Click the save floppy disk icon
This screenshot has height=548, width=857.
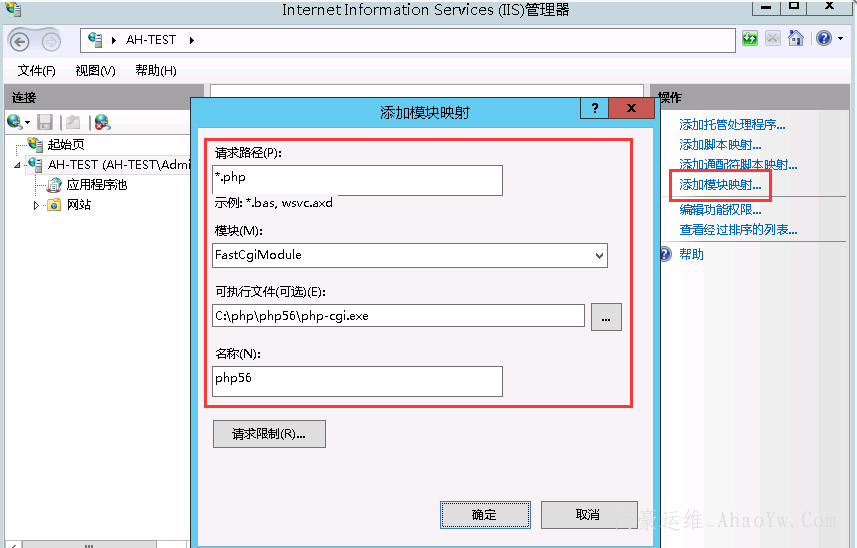coord(45,122)
